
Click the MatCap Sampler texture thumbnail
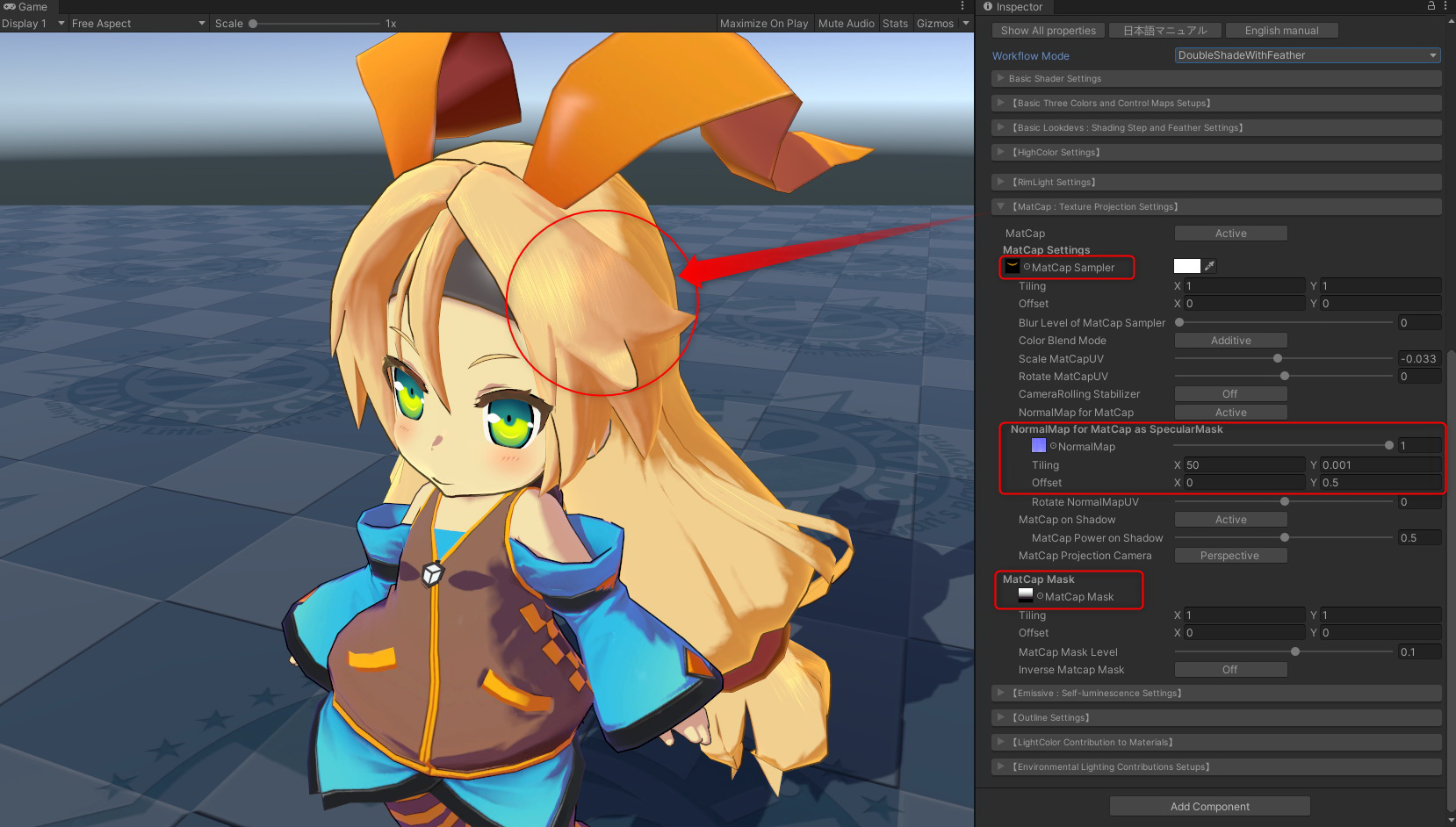pyautogui.click(x=1013, y=267)
